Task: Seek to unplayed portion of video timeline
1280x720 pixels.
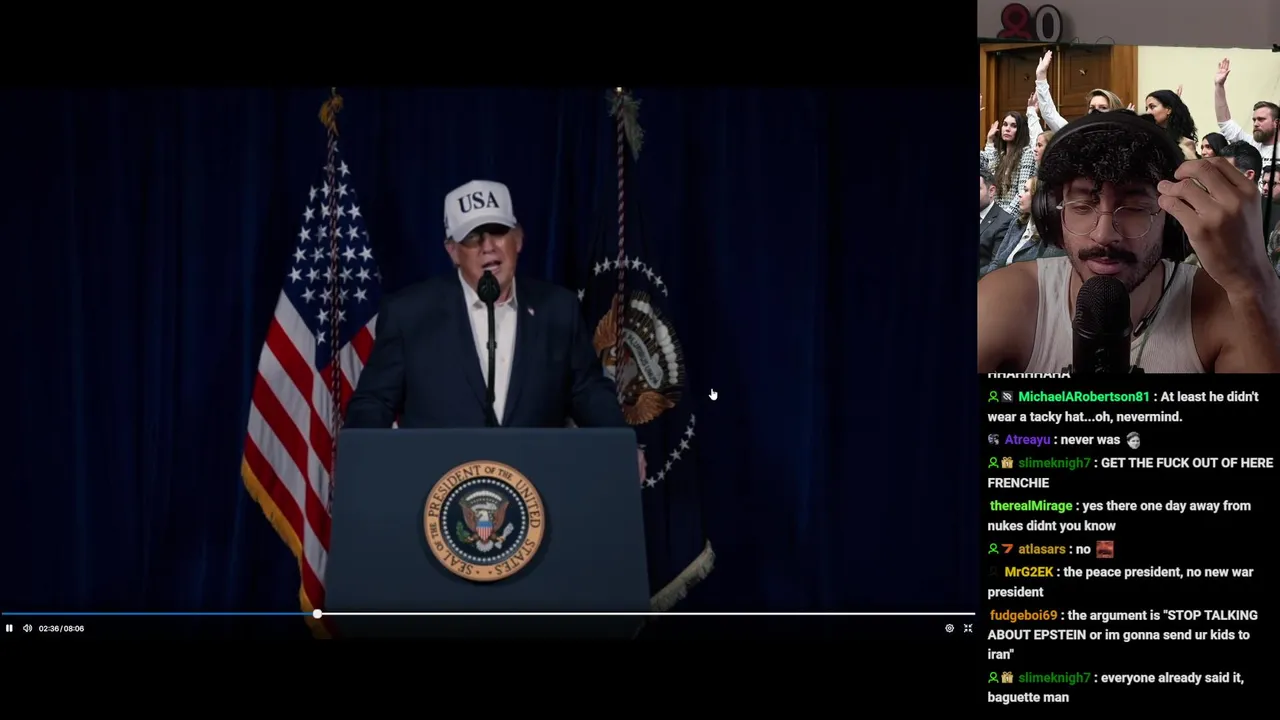Action: click(x=646, y=614)
